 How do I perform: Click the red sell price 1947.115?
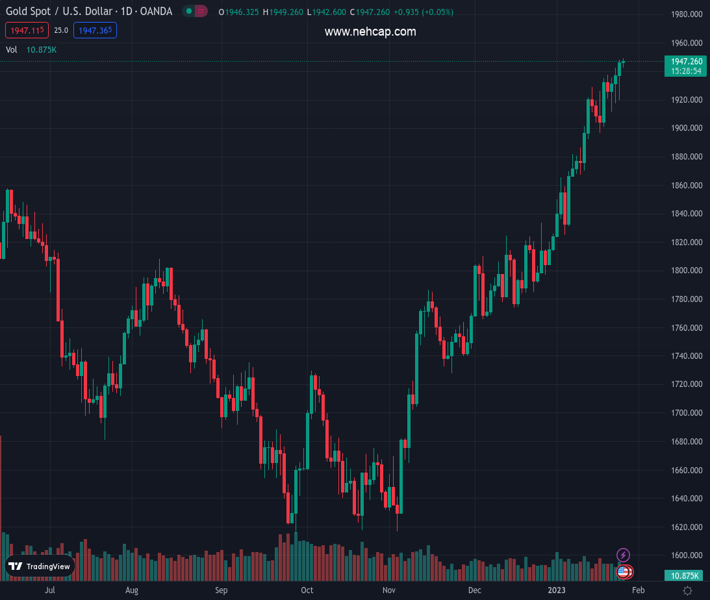(x=25, y=31)
